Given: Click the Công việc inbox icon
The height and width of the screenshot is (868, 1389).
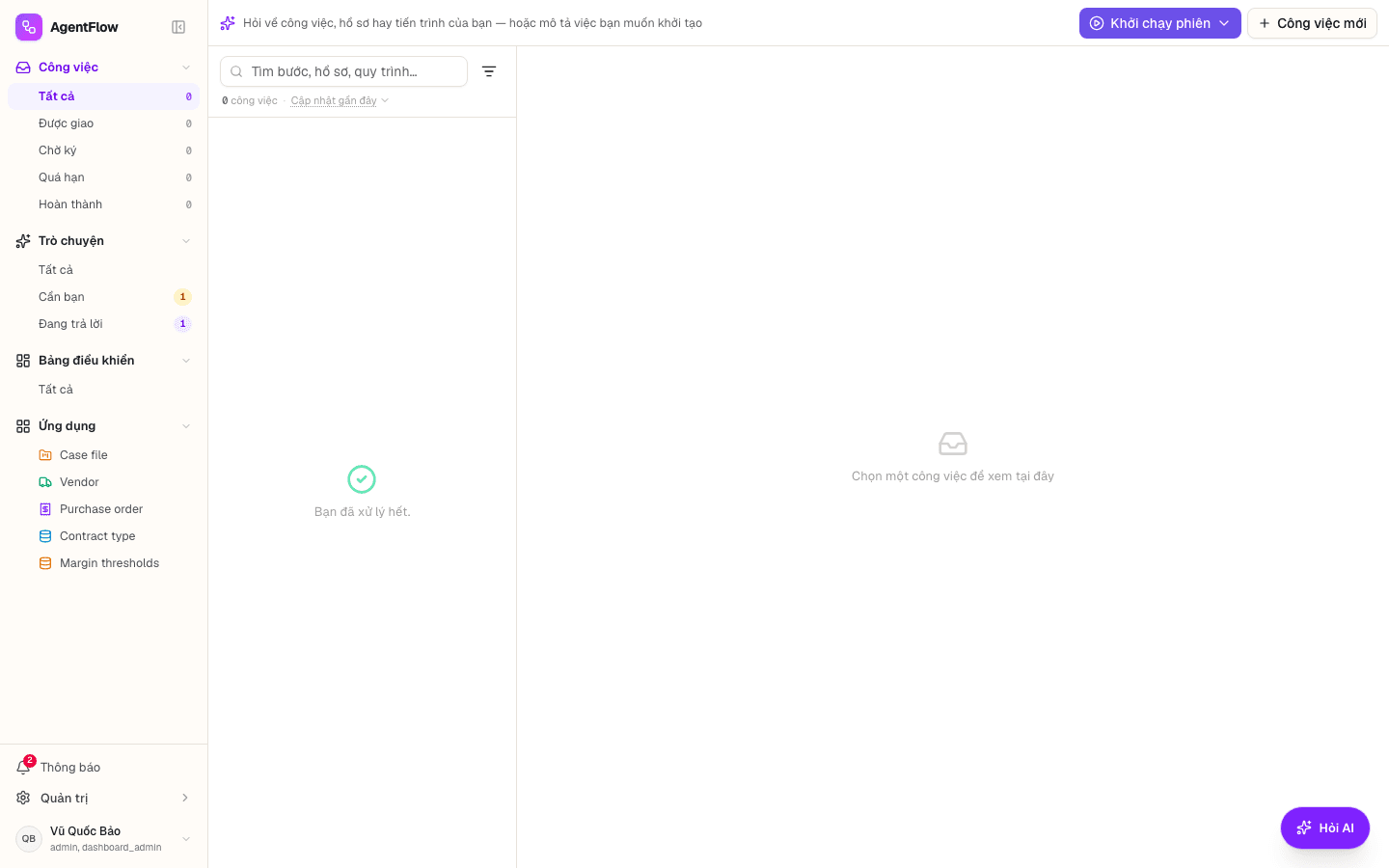Looking at the screenshot, I should 23,68.
